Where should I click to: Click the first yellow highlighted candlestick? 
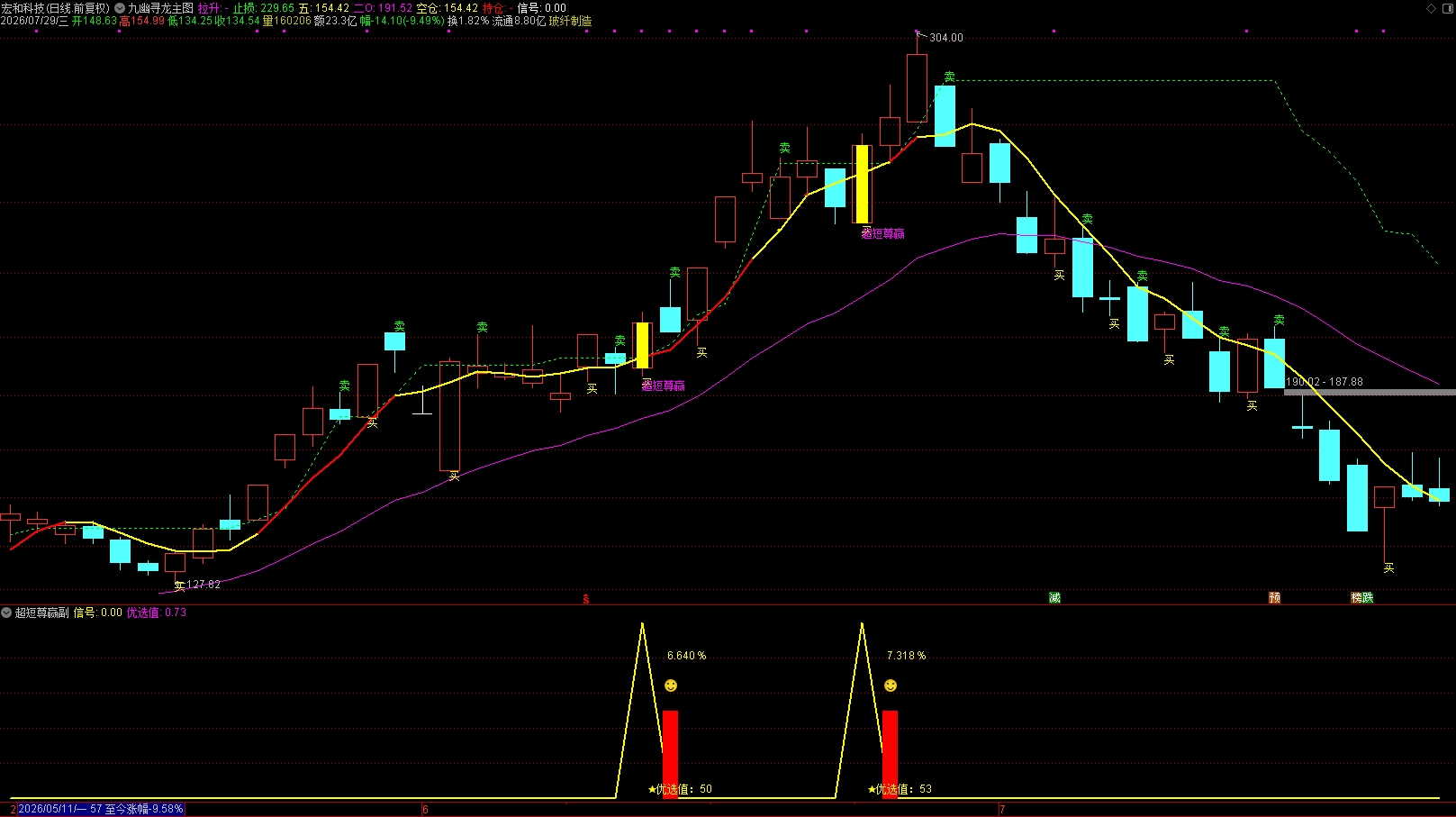click(x=643, y=346)
